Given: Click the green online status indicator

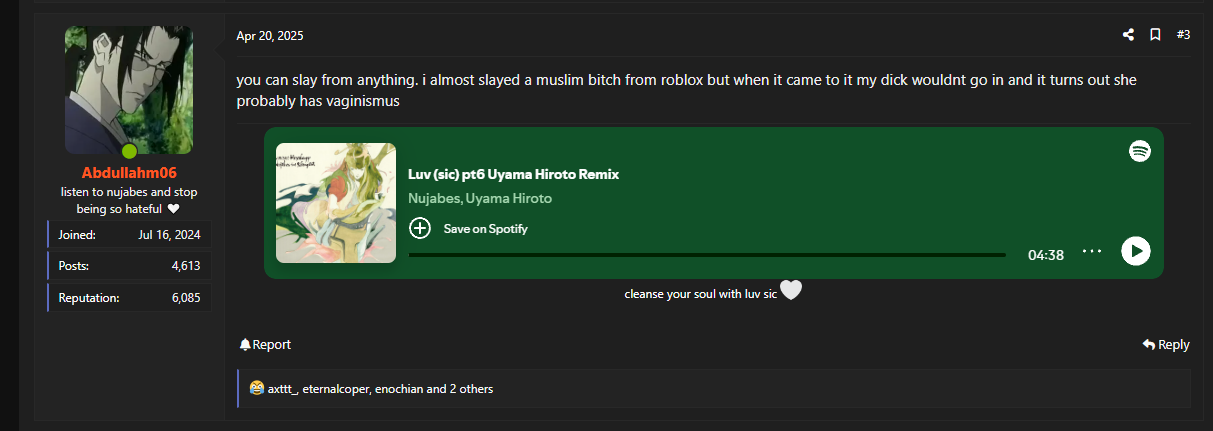Looking at the screenshot, I should [x=129, y=152].
